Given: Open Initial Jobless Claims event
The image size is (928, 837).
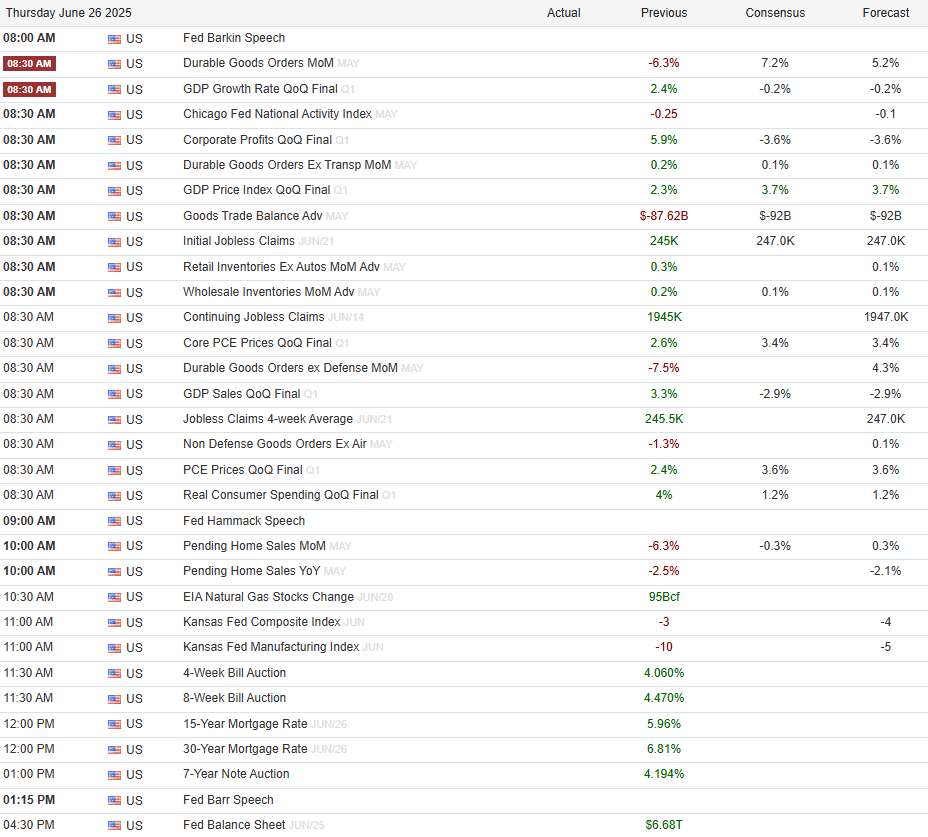Looking at the screenshot, I should 239,241.
